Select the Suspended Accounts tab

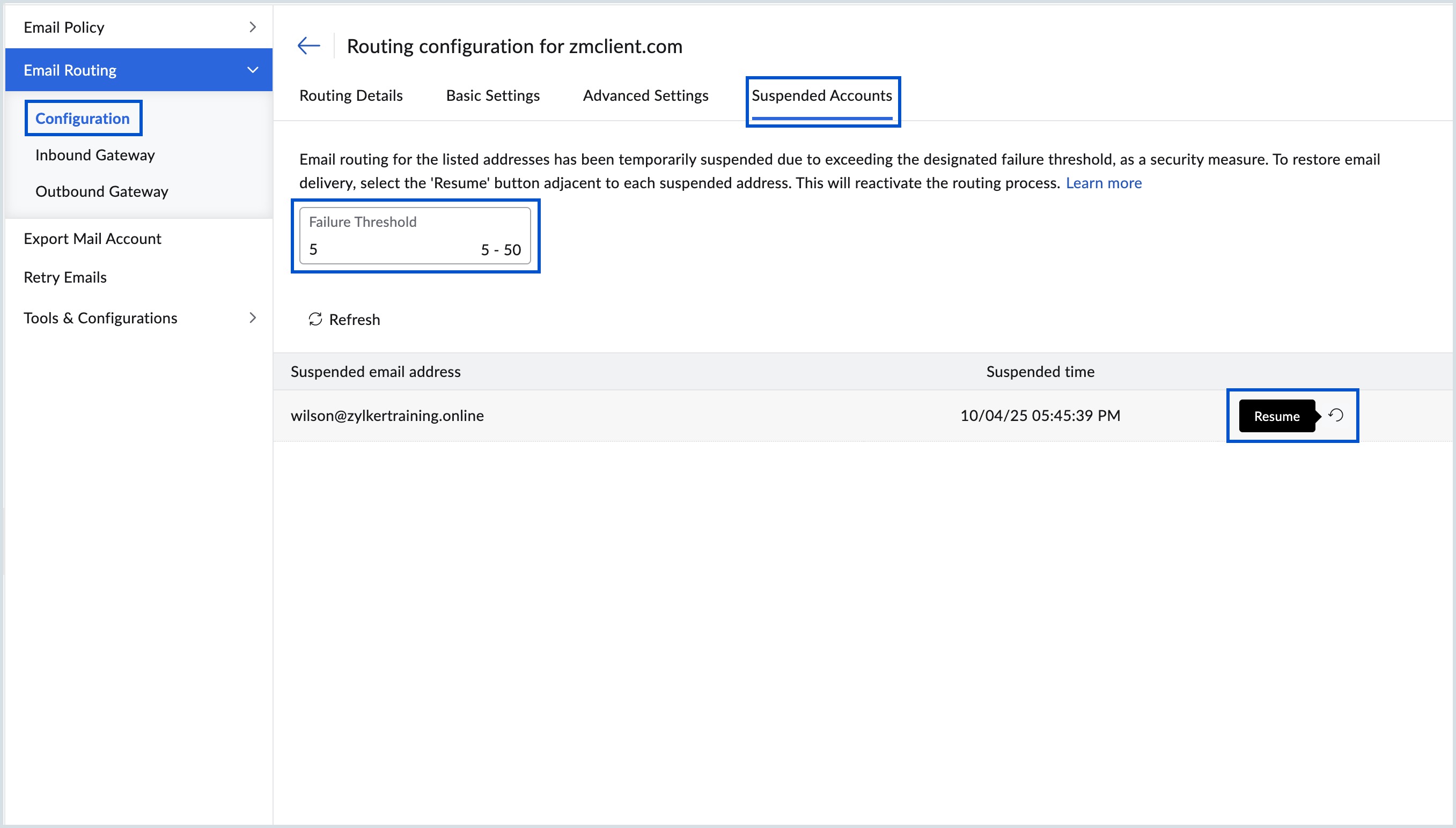click(x=821, y=95)
